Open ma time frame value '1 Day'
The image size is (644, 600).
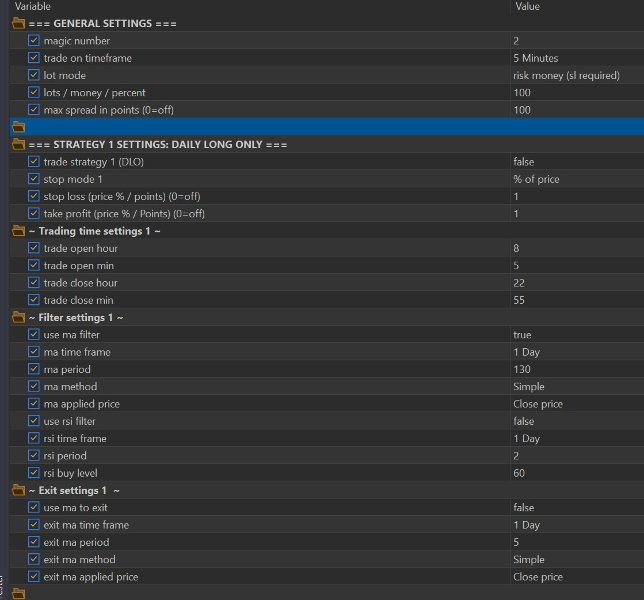pos(527,352)
